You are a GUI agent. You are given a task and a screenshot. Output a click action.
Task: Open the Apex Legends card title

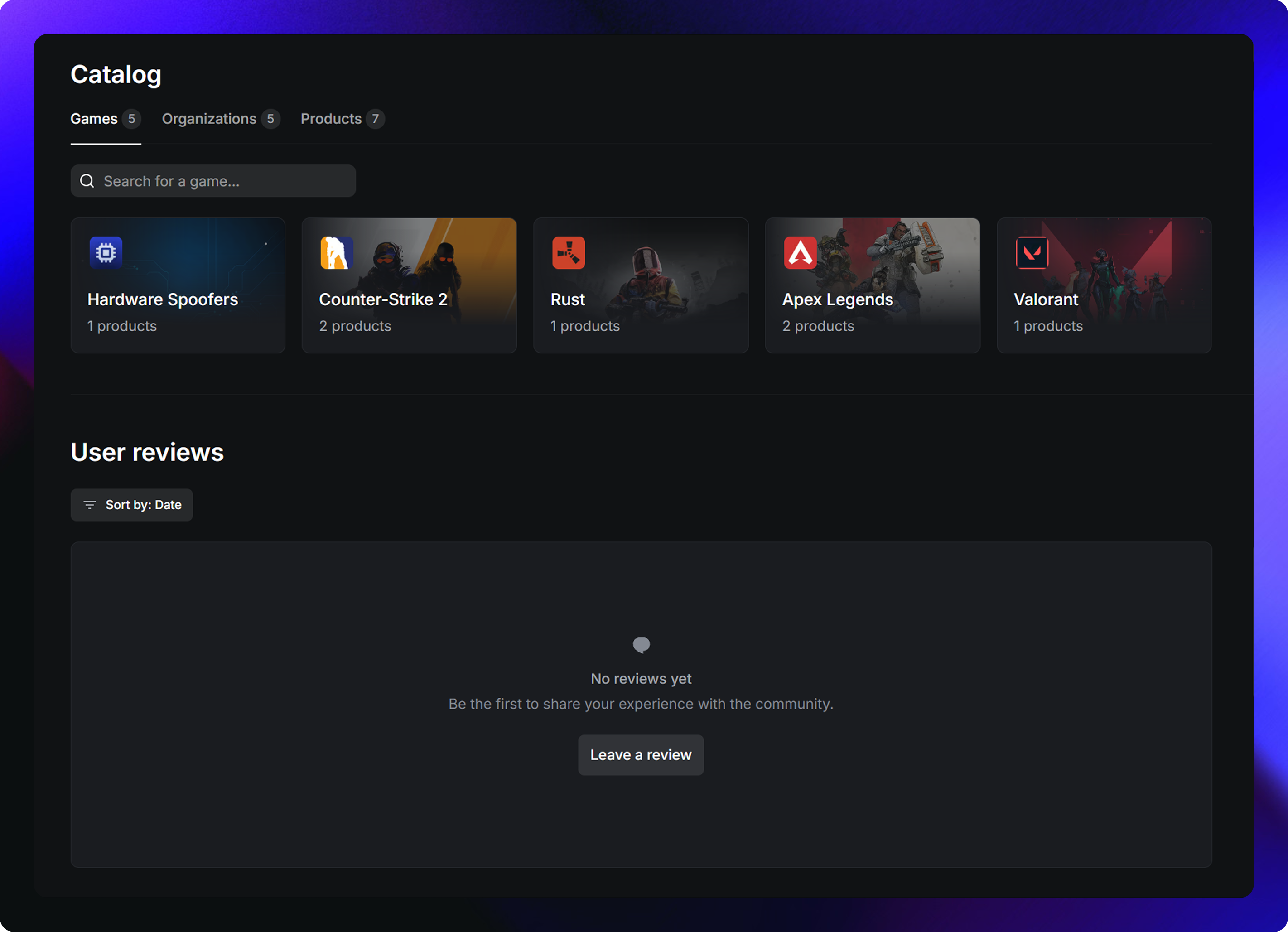(838, 299)
